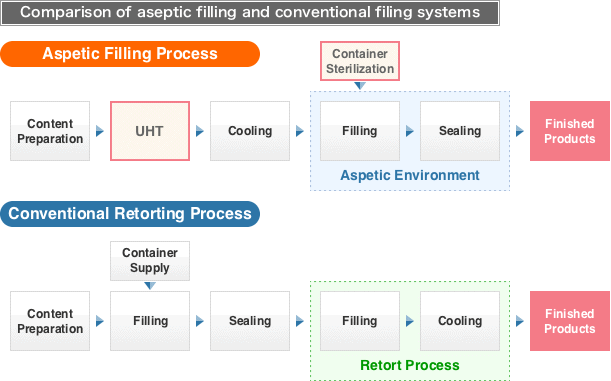Image resolution: width=611 pixels, height=381 pixels.
Task: Click the orange Aspetic Filling Process heading
Action: coord(130,54)
